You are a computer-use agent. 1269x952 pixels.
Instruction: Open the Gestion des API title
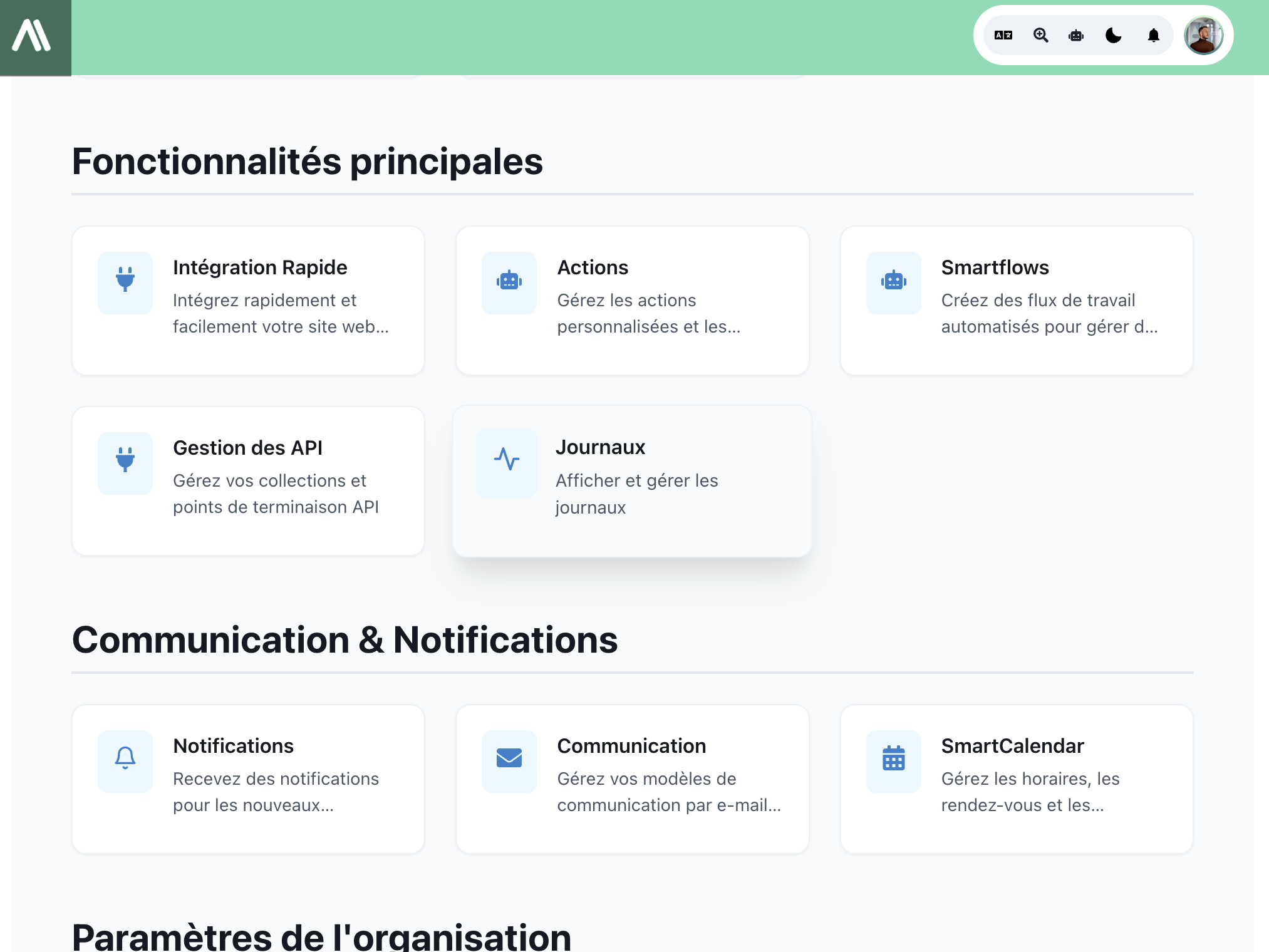click(247, 448)
